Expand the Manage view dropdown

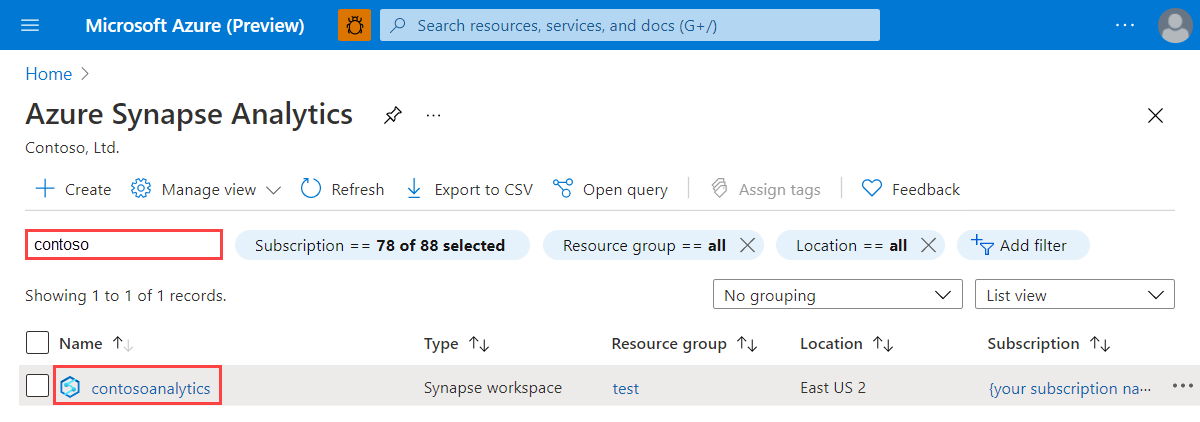(x=273, y=190)
